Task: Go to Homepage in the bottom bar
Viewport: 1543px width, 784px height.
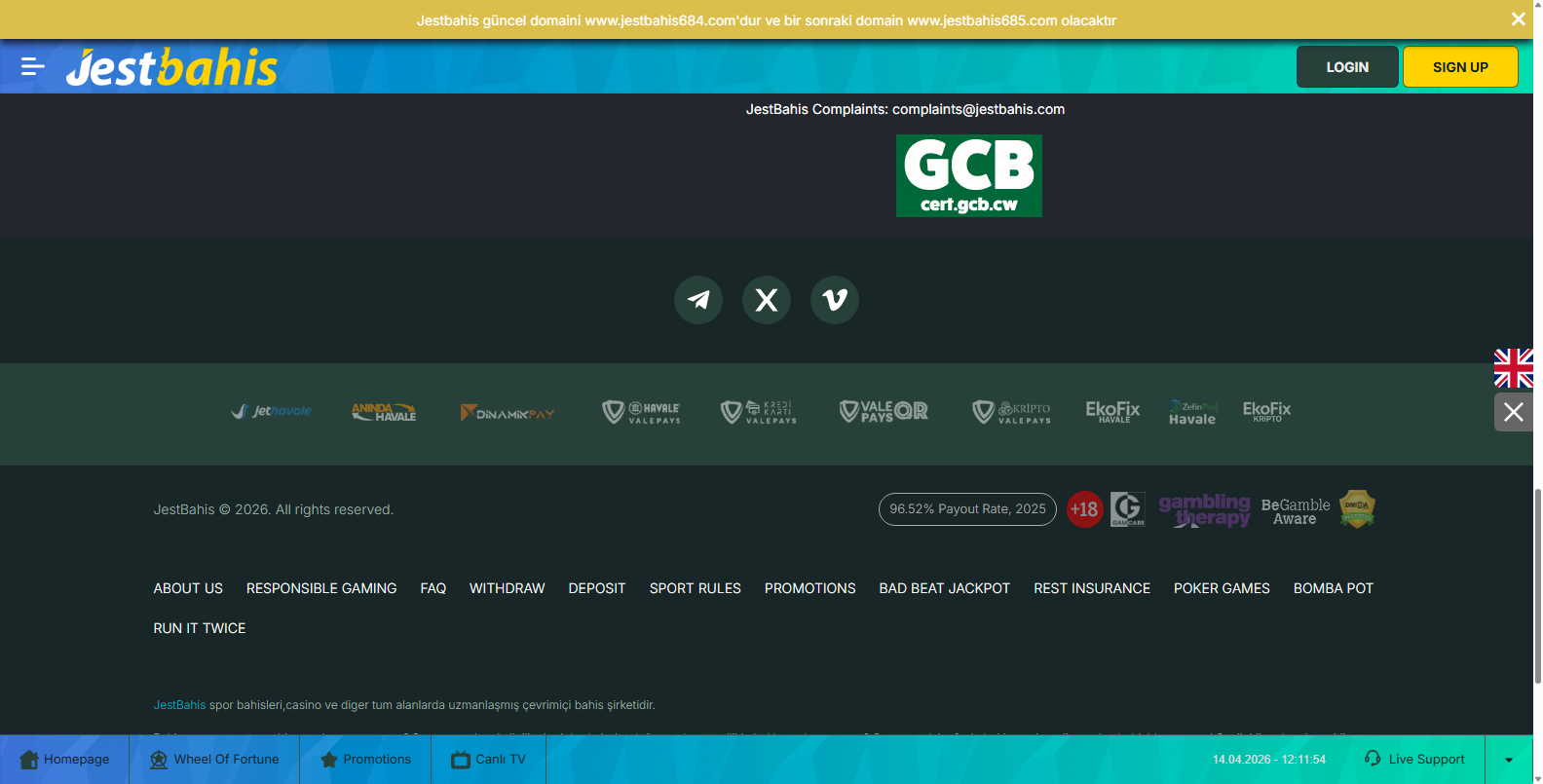Action: [64, 760]
